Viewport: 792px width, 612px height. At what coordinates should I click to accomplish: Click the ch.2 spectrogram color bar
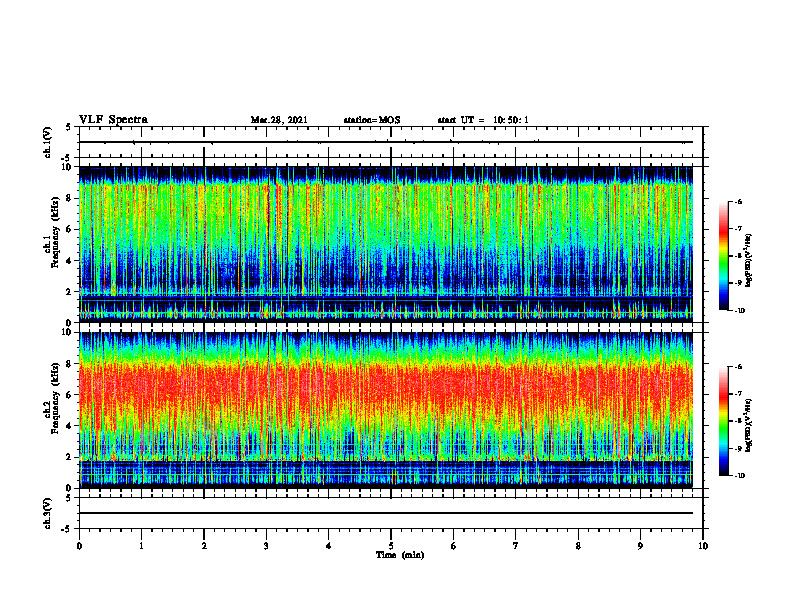[x=724, y=421]
